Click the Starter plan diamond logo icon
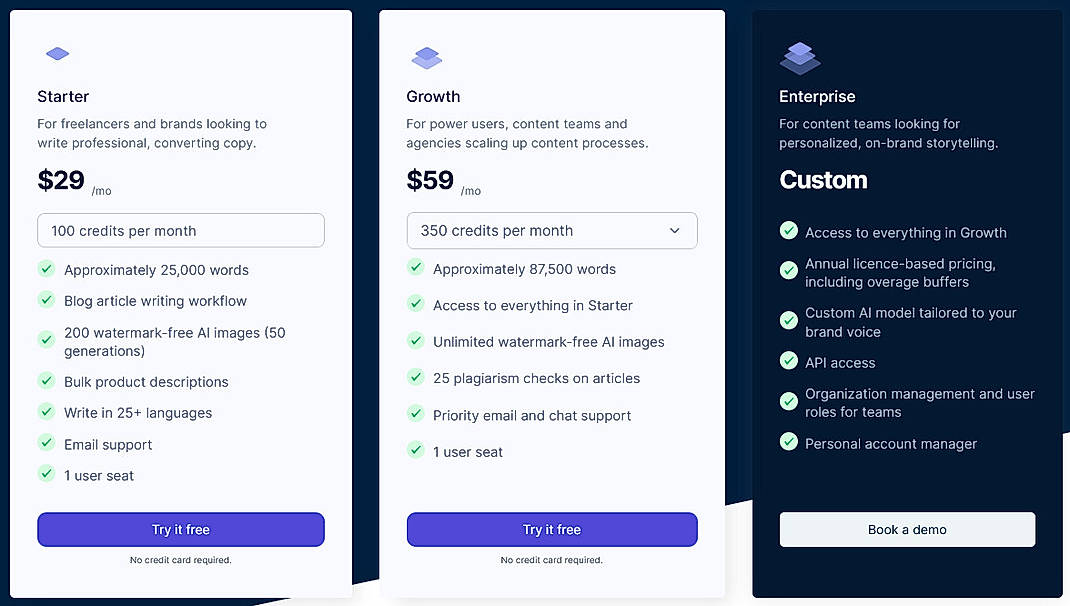Viewport: 1070px width, 606px height. (57, 53)
